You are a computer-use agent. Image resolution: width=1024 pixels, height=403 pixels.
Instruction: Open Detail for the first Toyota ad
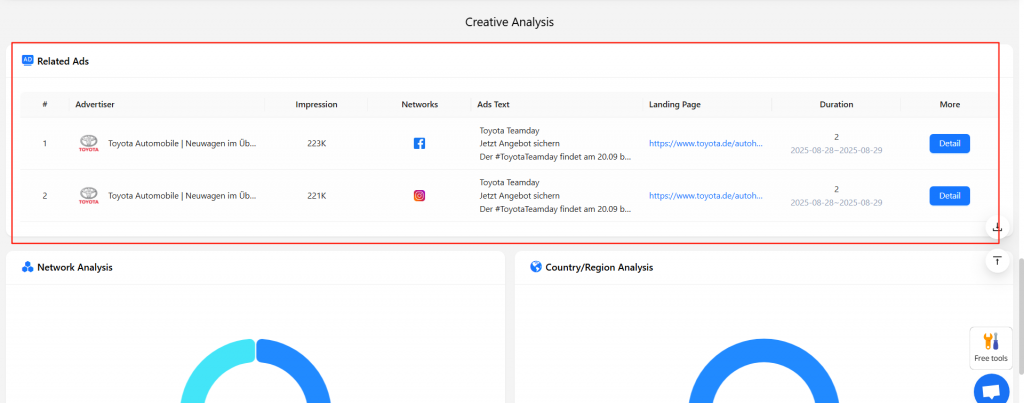pos(949,144)
